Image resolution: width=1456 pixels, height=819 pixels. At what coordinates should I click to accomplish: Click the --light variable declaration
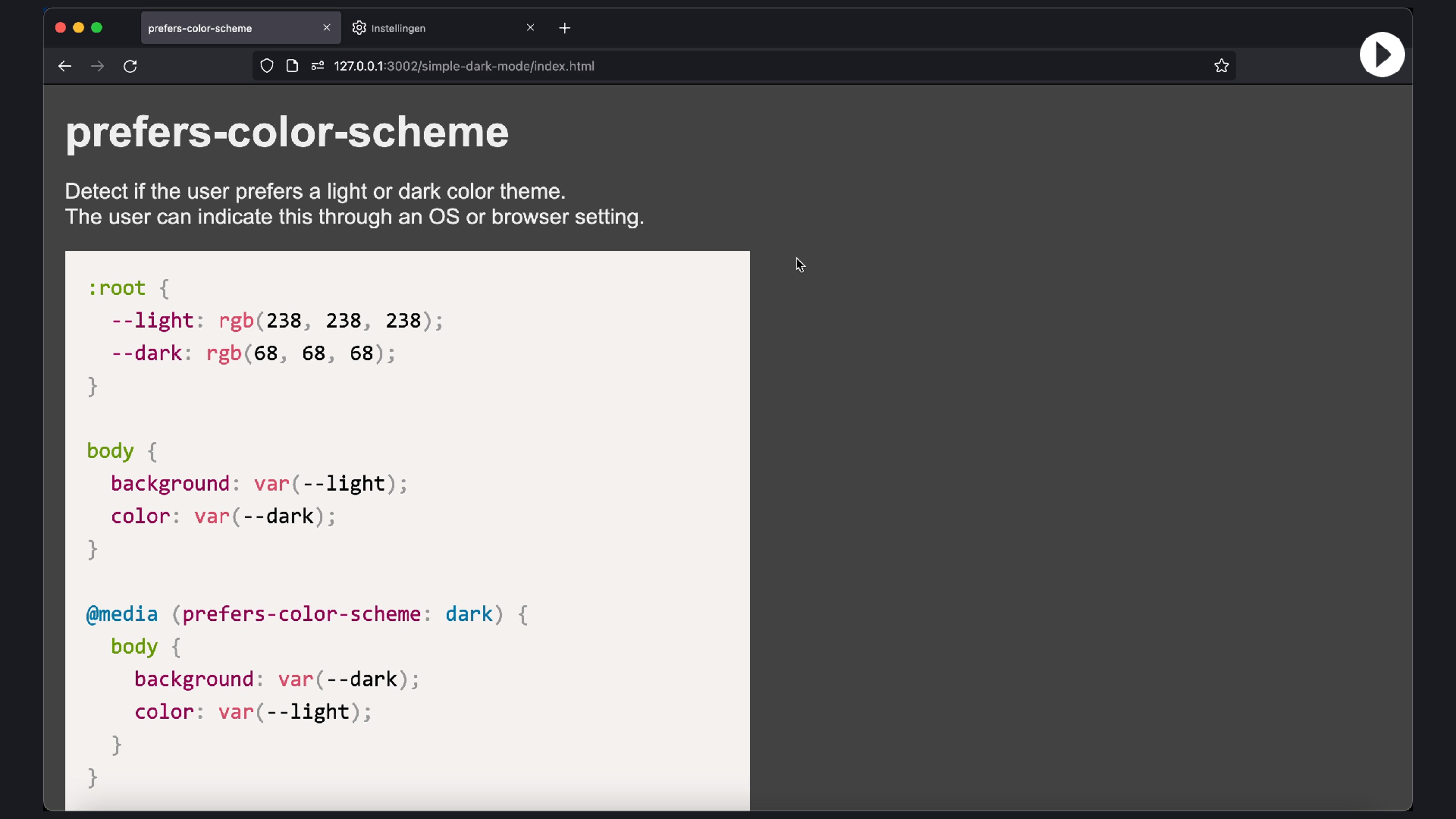tap(152, 321)
